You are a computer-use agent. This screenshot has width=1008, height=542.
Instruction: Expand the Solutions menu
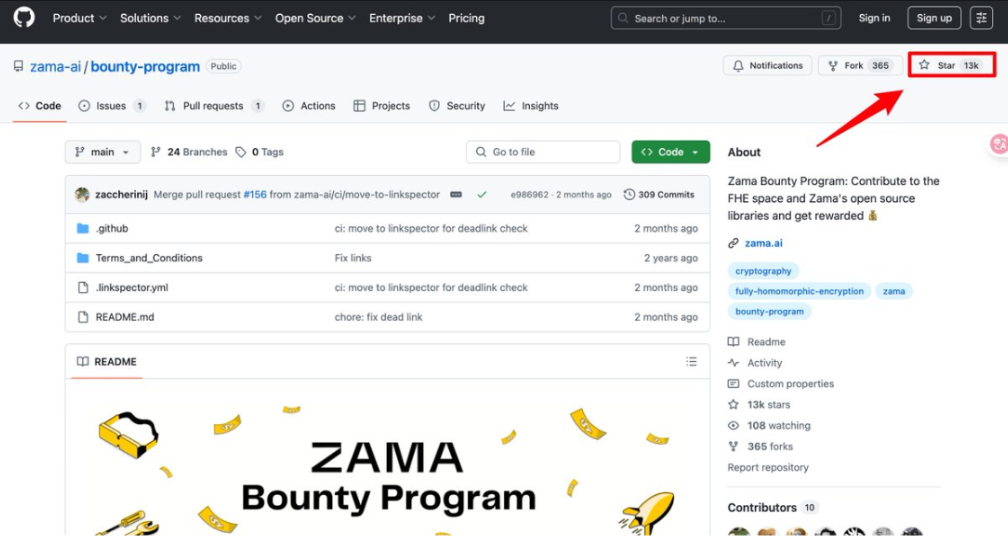pyautogui.click(x=150, y=18)
